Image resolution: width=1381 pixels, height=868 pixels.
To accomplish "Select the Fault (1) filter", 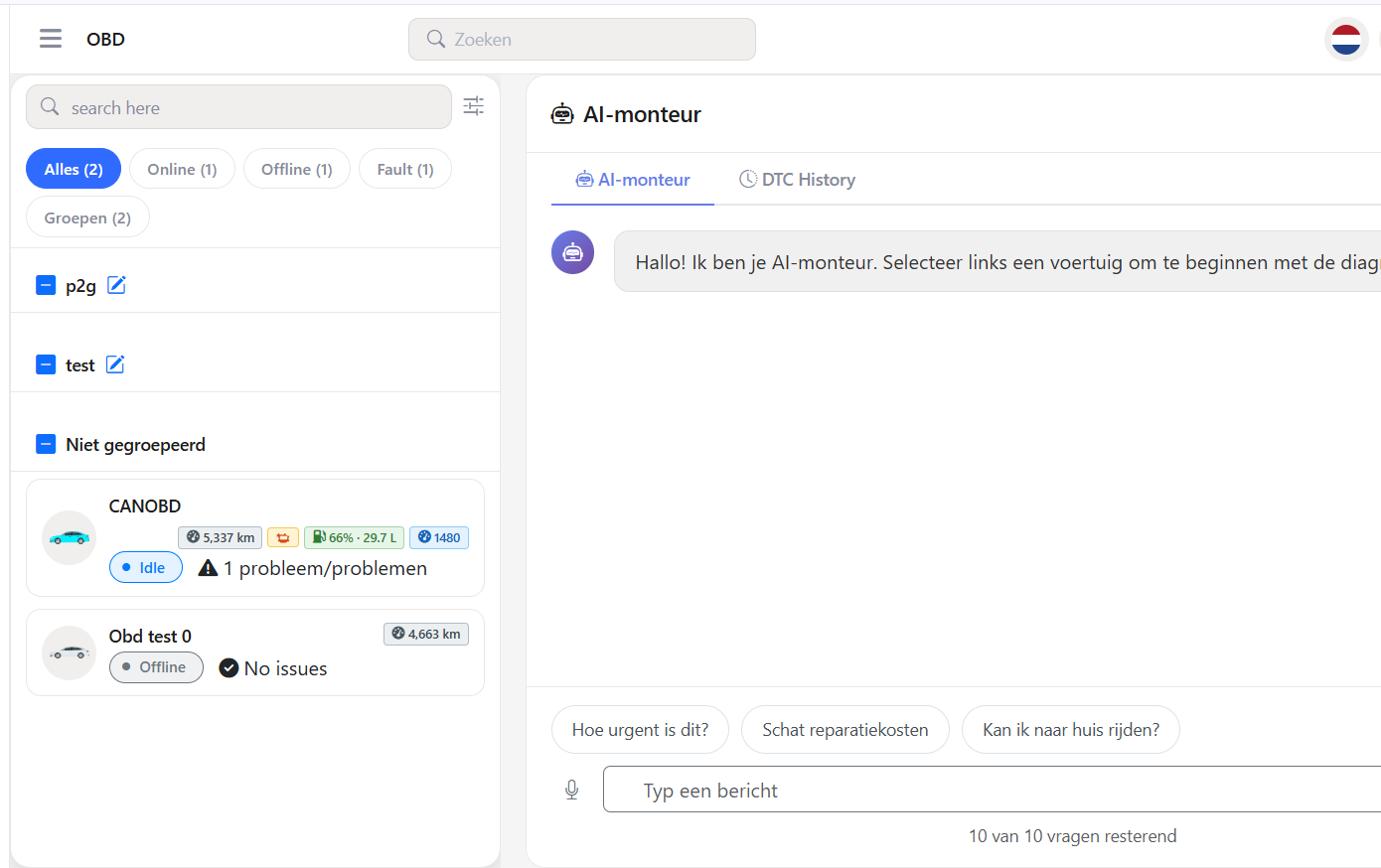I will point(404,169).
